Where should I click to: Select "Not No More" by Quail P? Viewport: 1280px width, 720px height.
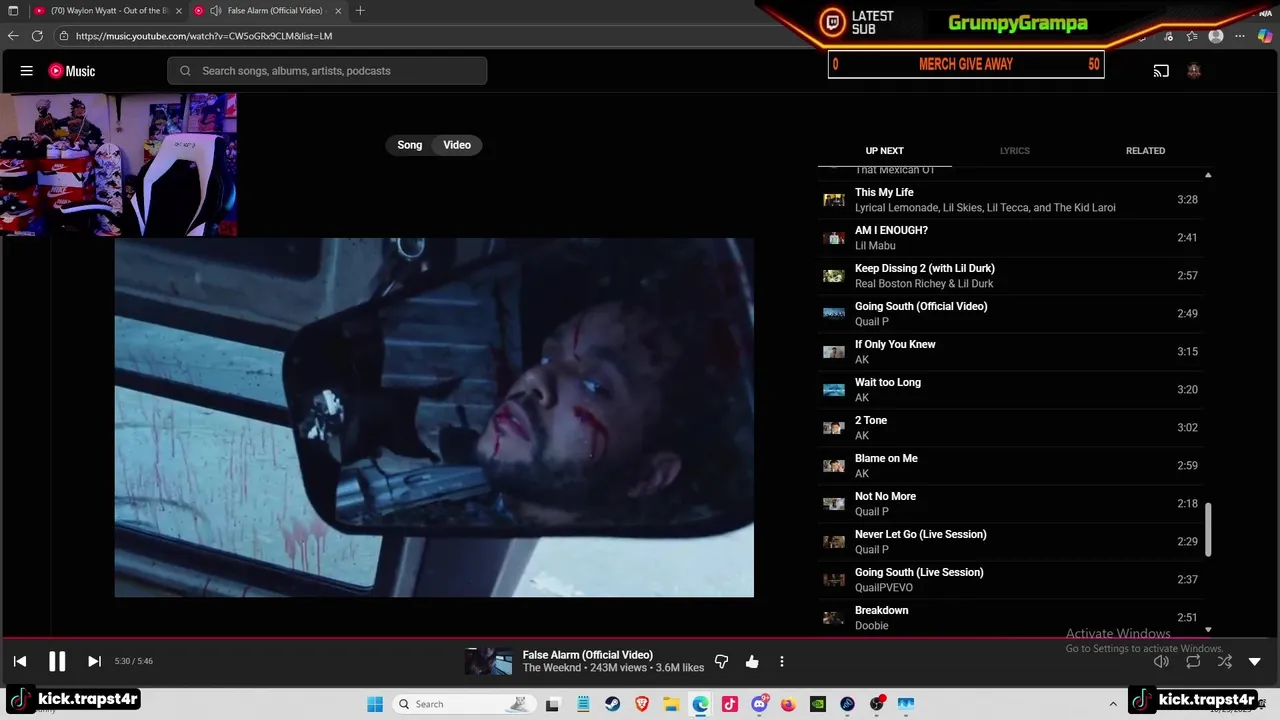(1010, 504)
